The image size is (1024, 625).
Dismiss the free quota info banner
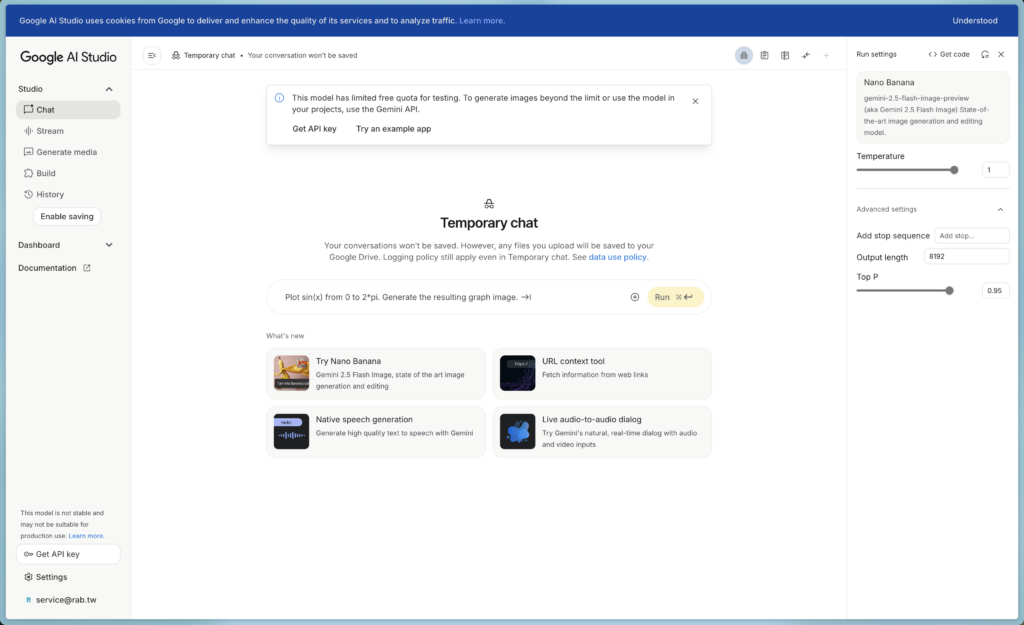pos(695,101)
